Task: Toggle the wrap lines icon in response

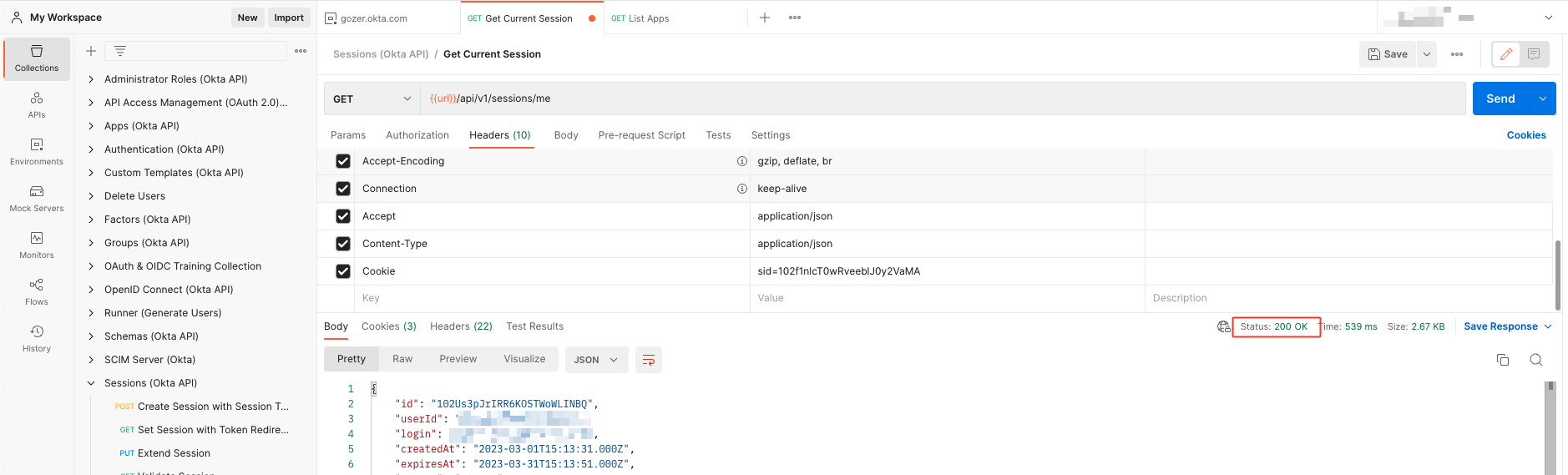Action: pos(649,360)
